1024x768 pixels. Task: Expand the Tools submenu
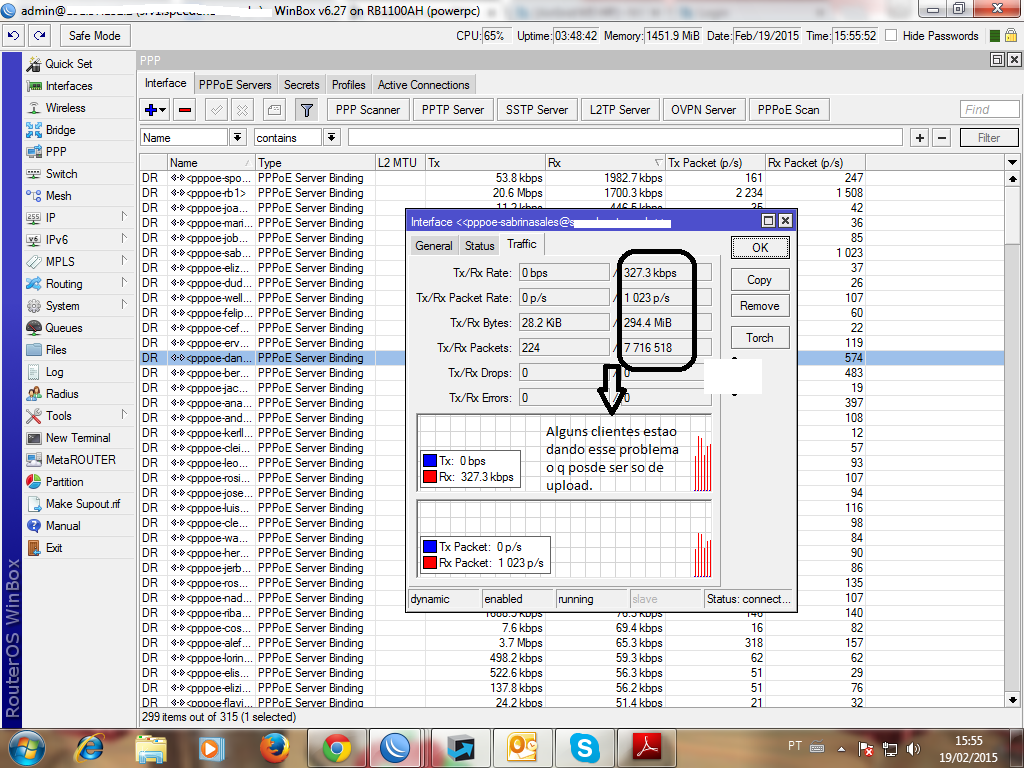123,415
